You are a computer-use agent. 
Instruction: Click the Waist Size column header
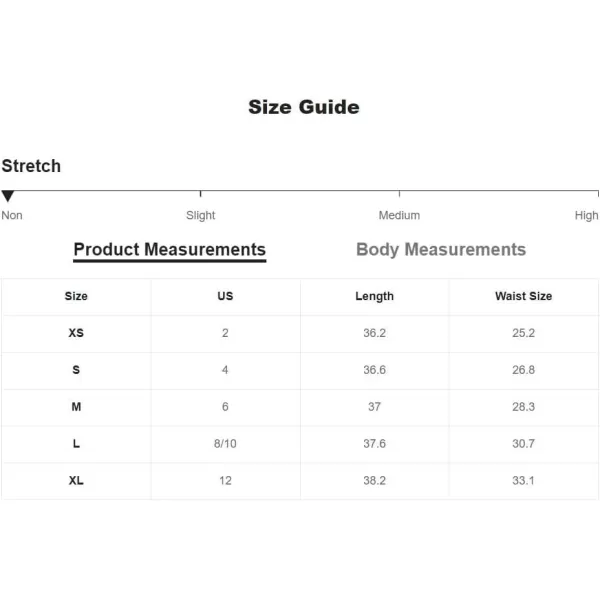(523, 296)
